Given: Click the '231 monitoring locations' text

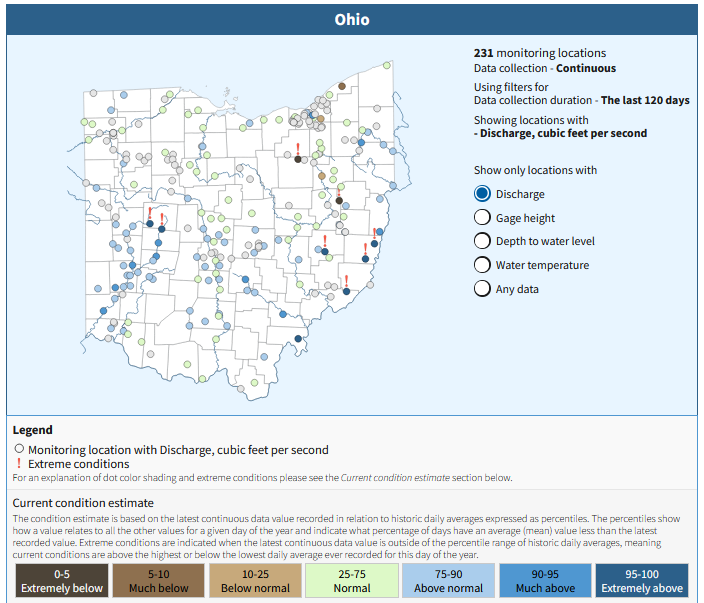Looking at the screenshot, I should pyautogui.click(x=540, y=53).
